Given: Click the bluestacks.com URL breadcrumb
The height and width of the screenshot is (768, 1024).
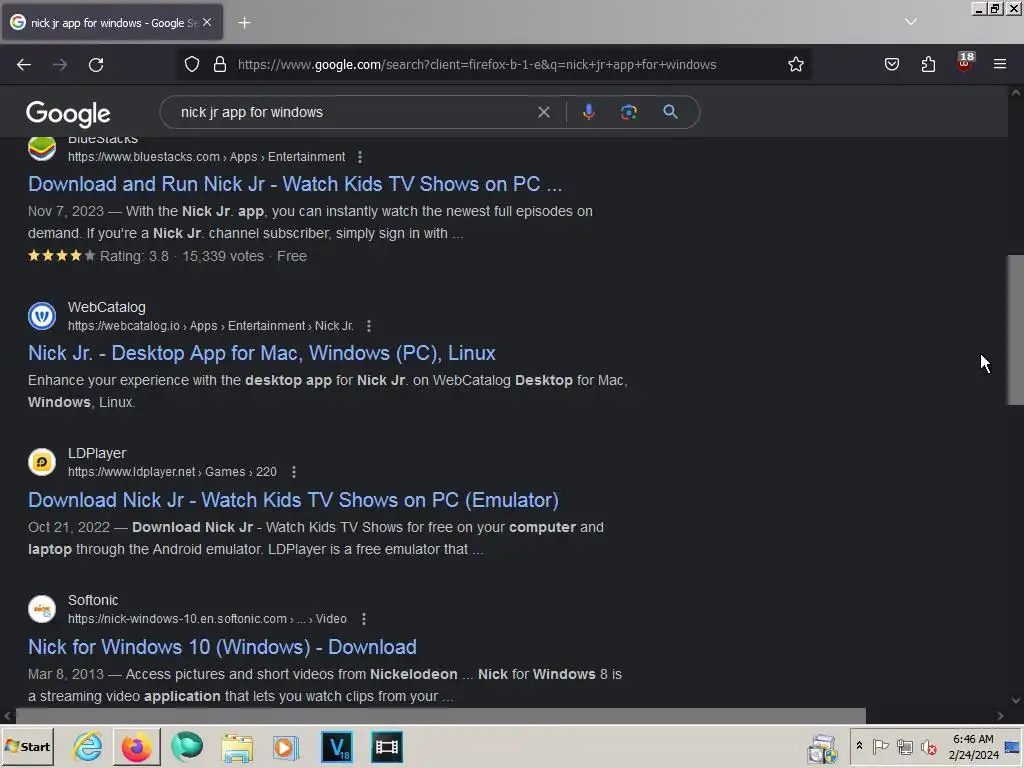Looking at the screenshot, I should [x=206, y=157].
